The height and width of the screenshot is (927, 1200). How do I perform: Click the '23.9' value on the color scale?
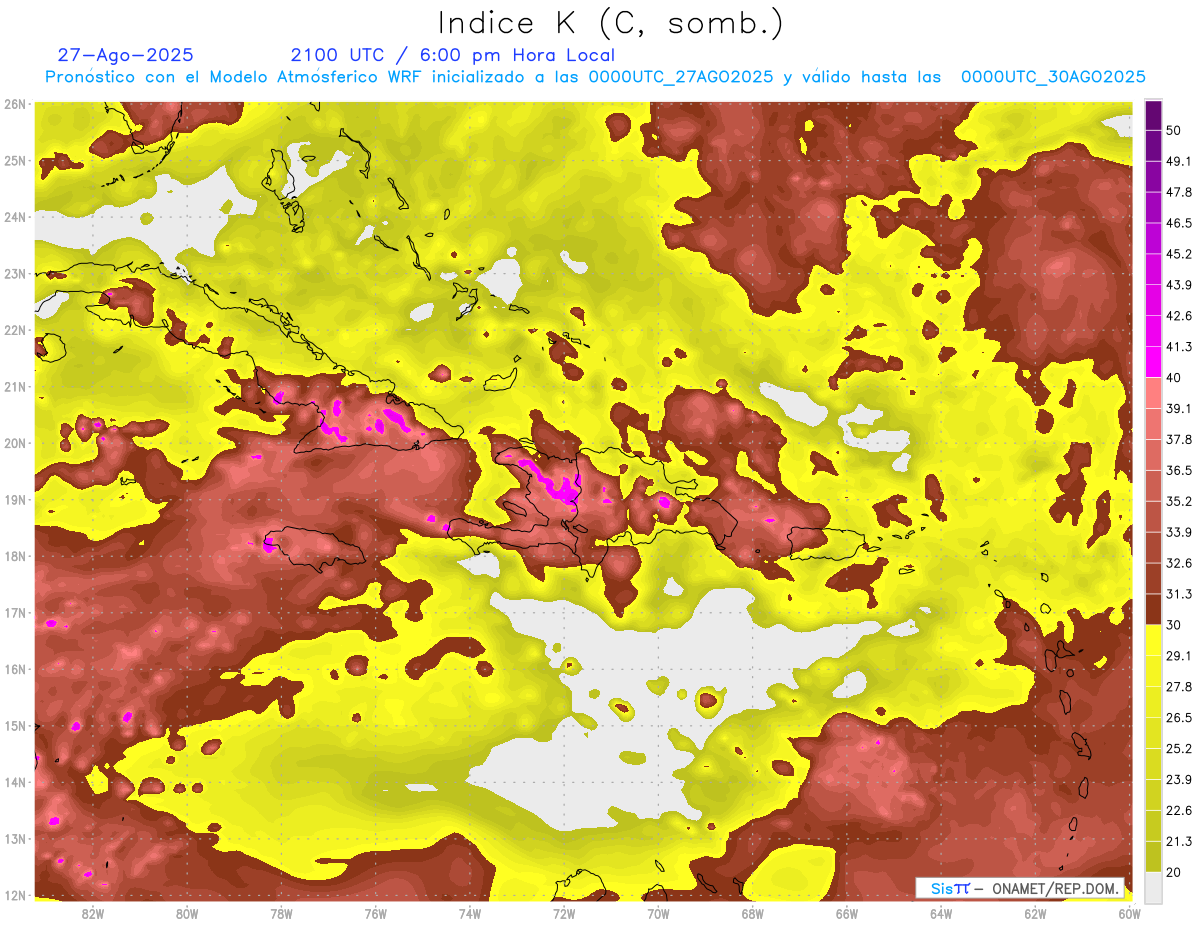click(1179, 780)
